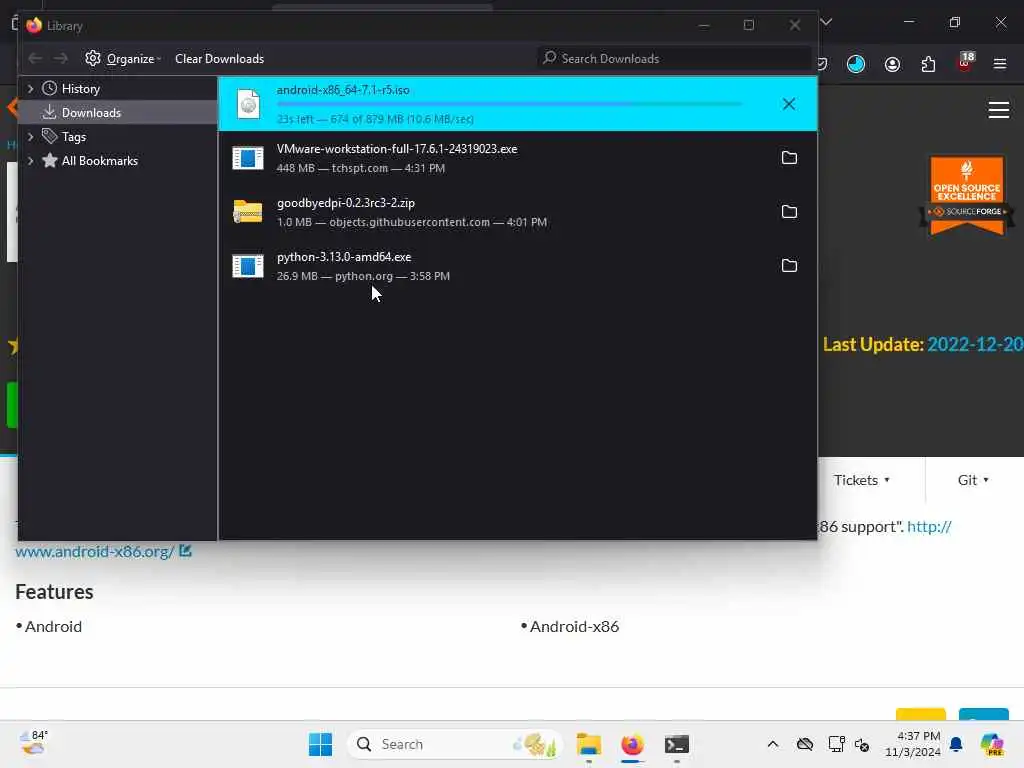Click Last Update date 2022-12-20
This screenshot has height=768, width=1024.
975,344
